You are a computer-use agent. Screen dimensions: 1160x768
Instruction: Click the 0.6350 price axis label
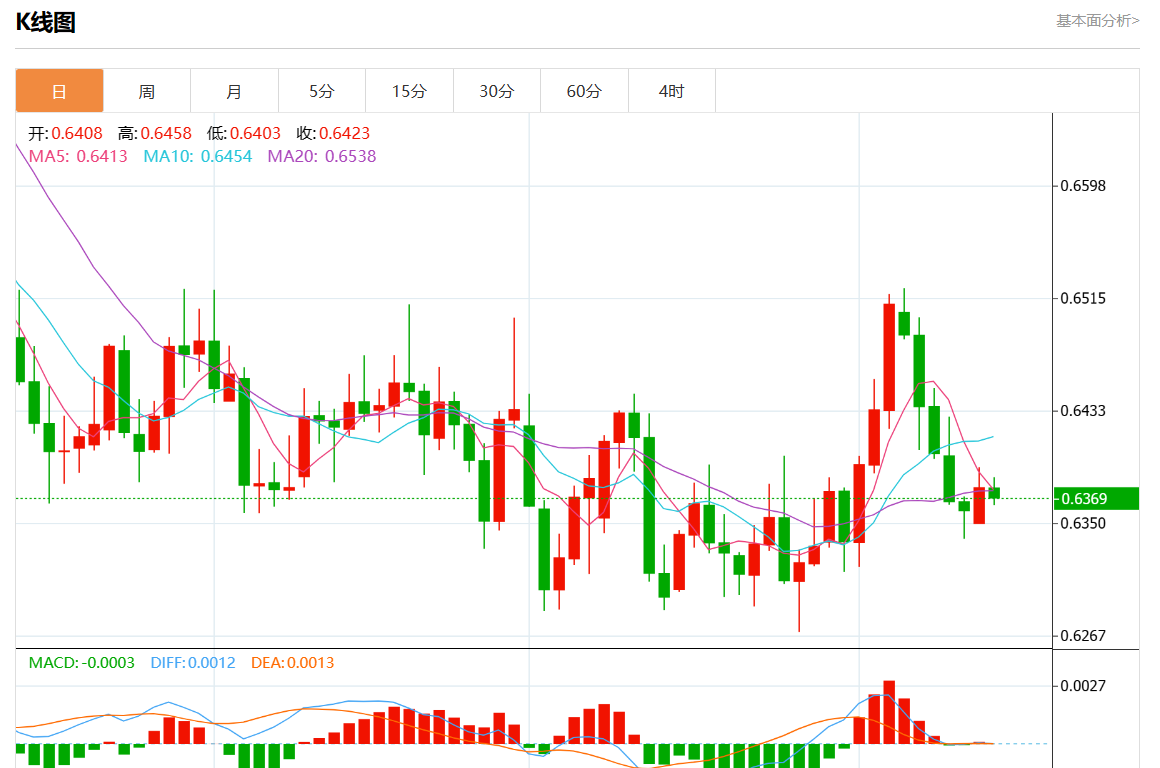coord(1083,523)
